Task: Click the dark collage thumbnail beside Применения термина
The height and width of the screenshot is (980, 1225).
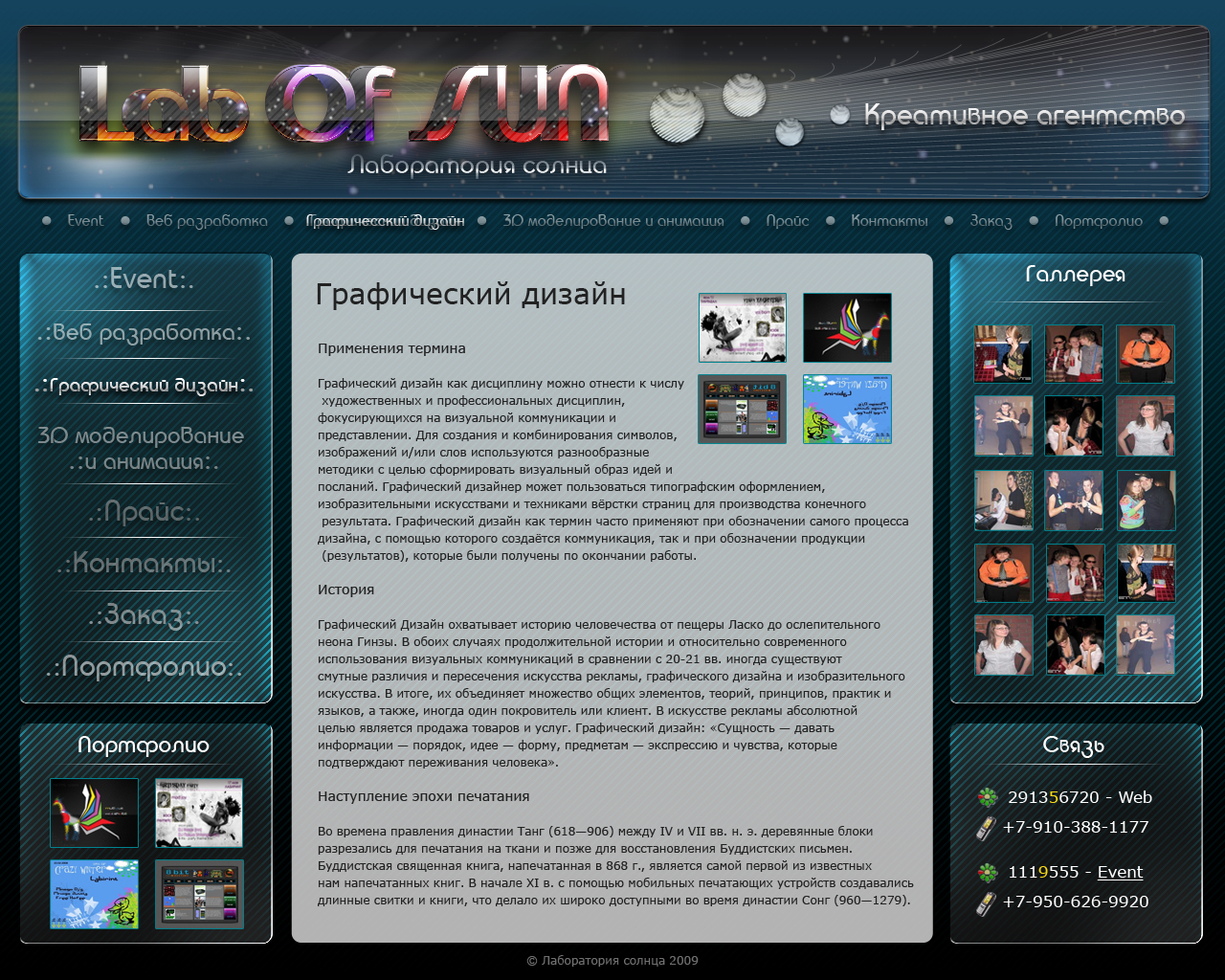Action: point(742,327)
